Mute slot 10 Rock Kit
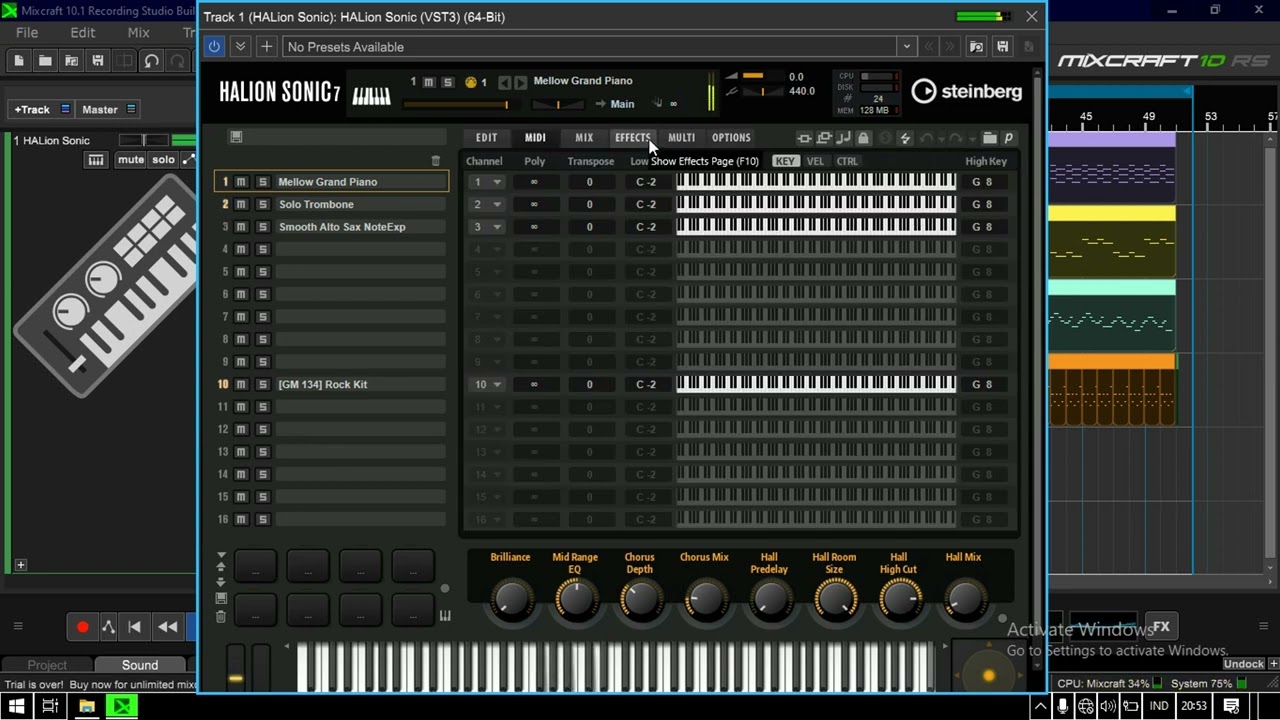This screenshot has width=1280, height=720. tap(241, 384)
